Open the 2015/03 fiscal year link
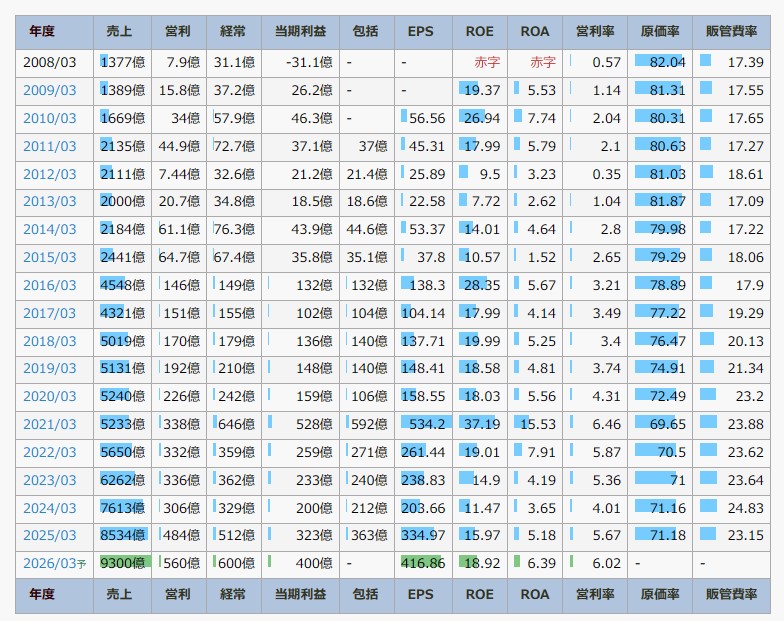Image resolution: width=784 pixels, height=621 pixels. (50, 258)
